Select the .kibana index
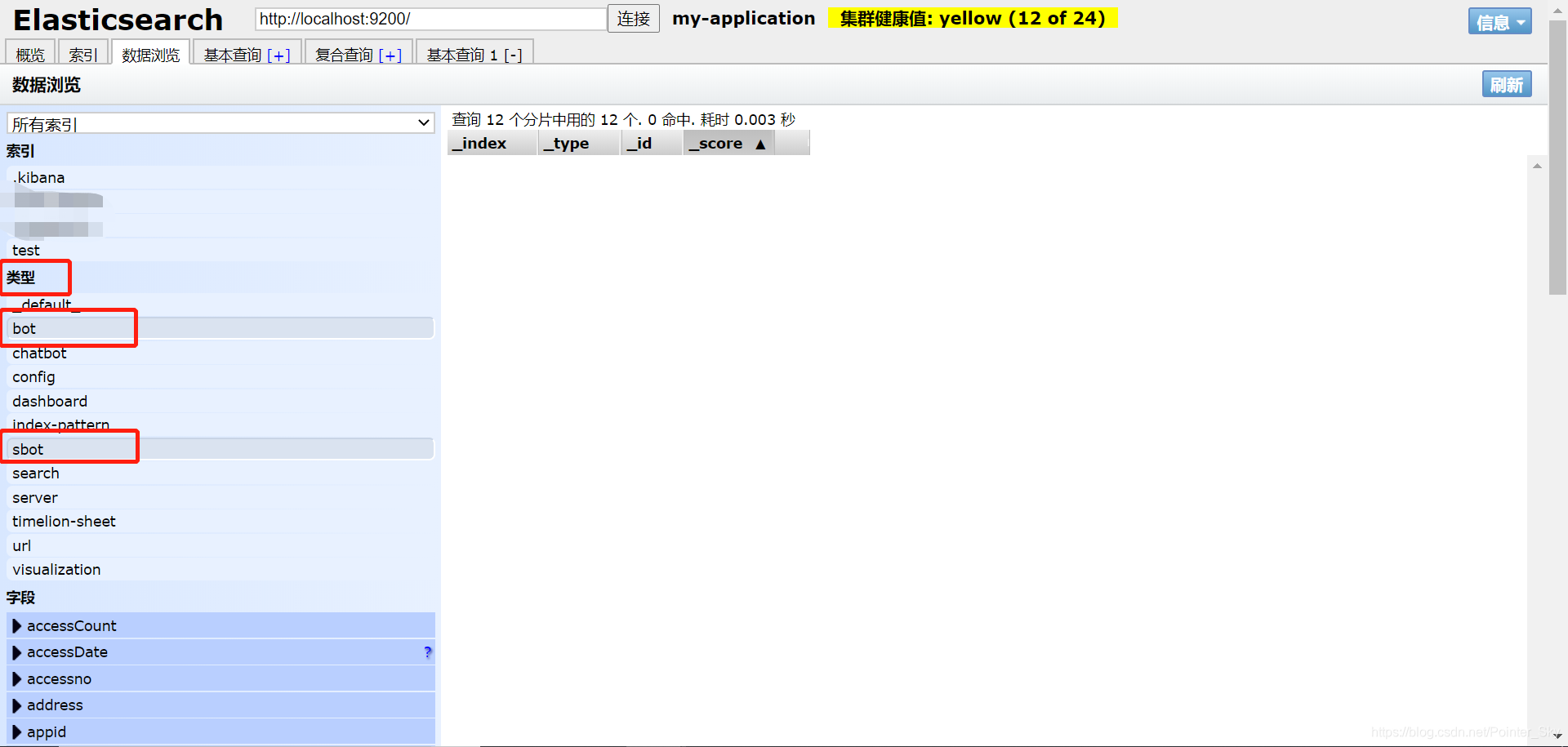 click(220, 177)
